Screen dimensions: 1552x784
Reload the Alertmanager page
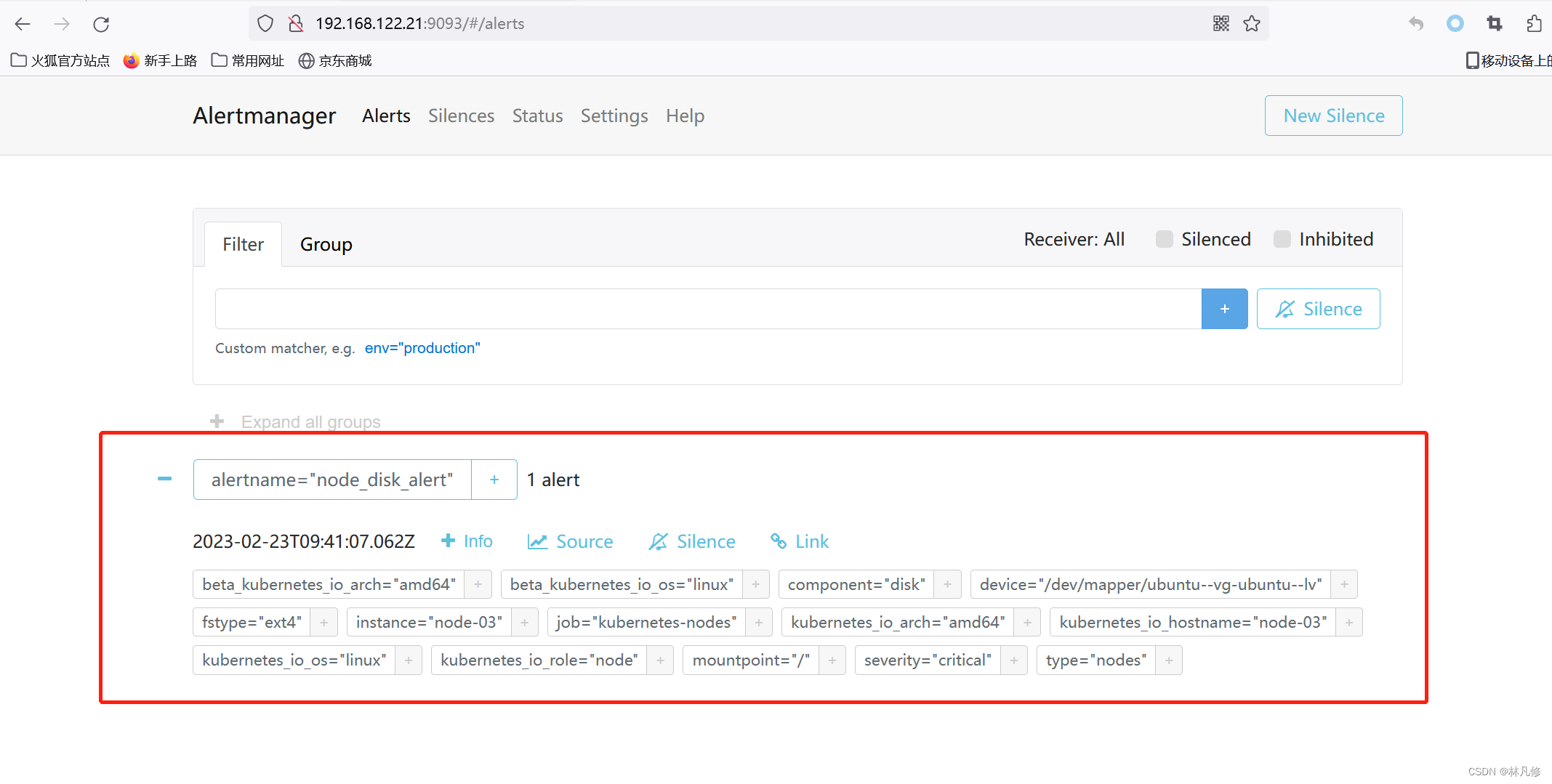101,24
